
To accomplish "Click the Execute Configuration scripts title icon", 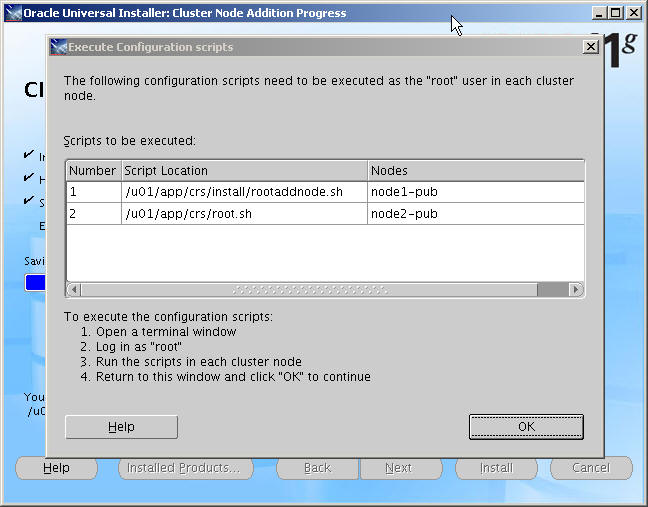I will (58, 47).
